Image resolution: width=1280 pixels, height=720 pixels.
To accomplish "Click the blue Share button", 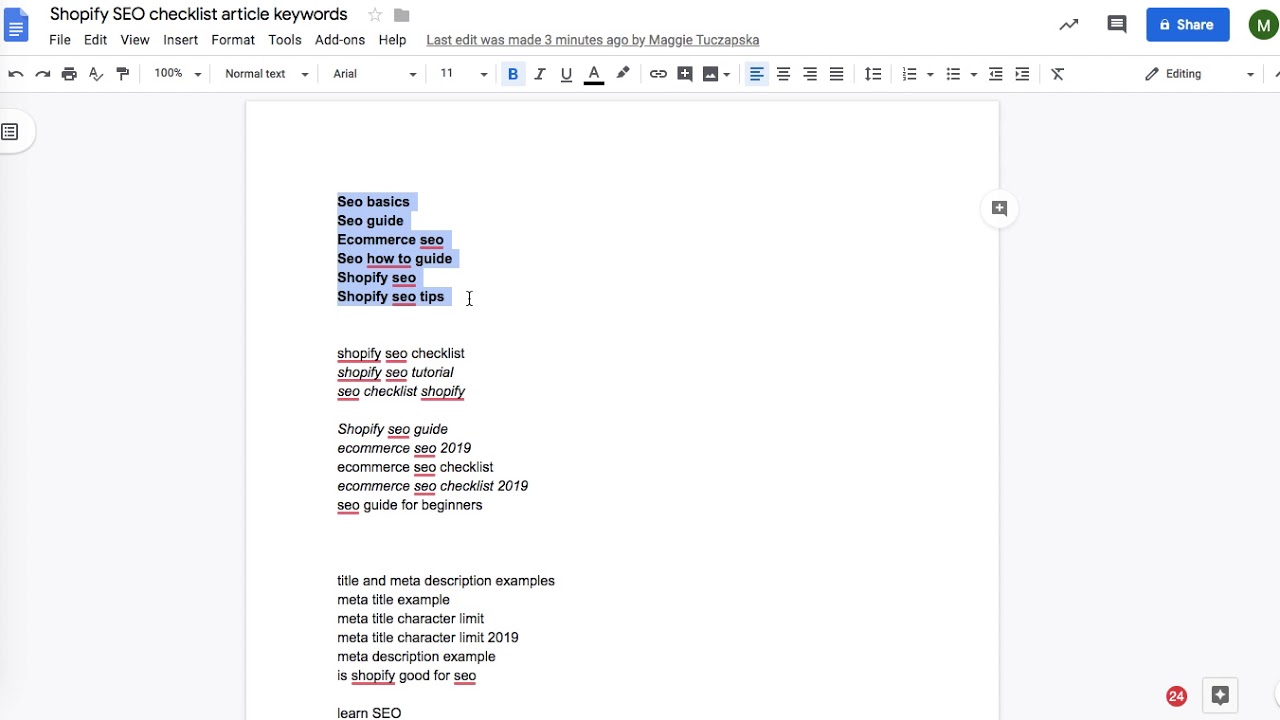I will pos(1188,25).
